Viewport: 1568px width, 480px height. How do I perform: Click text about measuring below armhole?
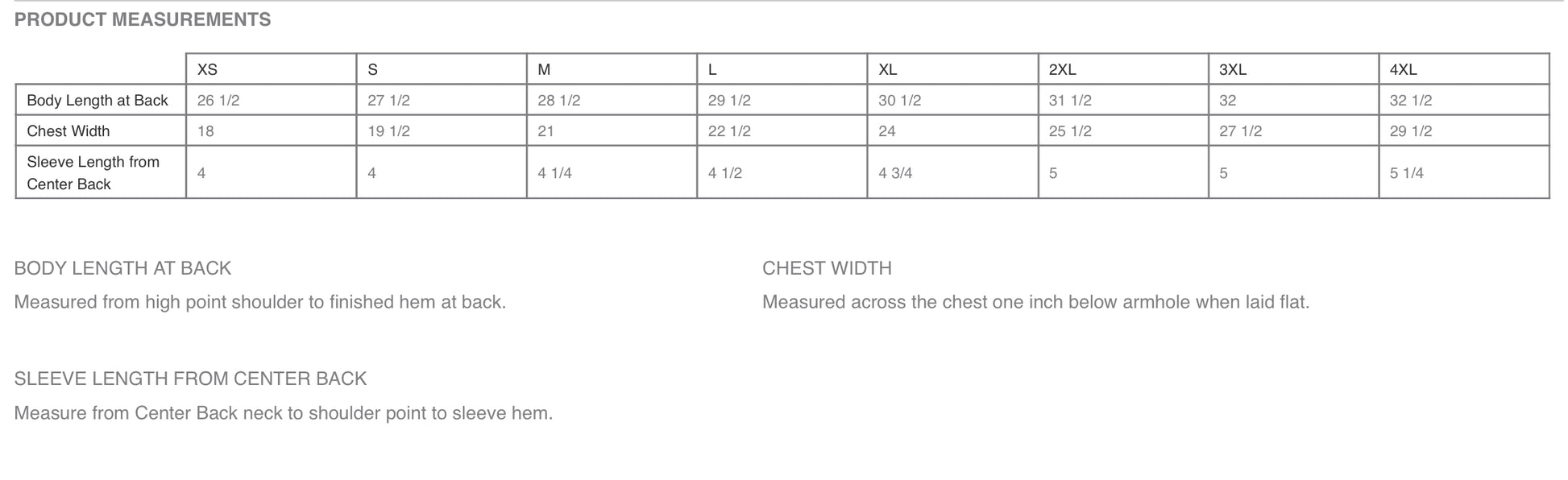tap(1035, 302)
